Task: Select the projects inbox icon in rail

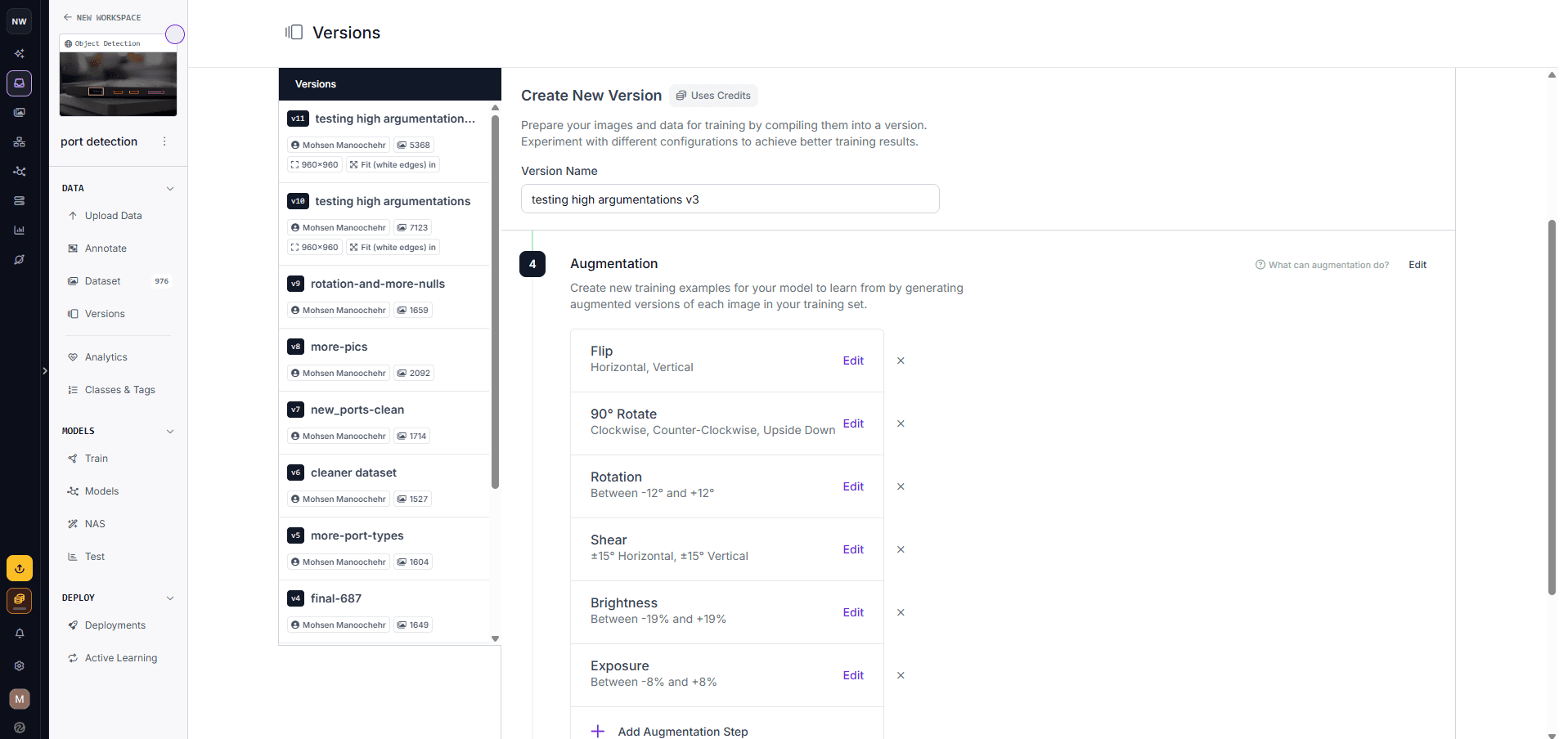Action: click(19, 83)
